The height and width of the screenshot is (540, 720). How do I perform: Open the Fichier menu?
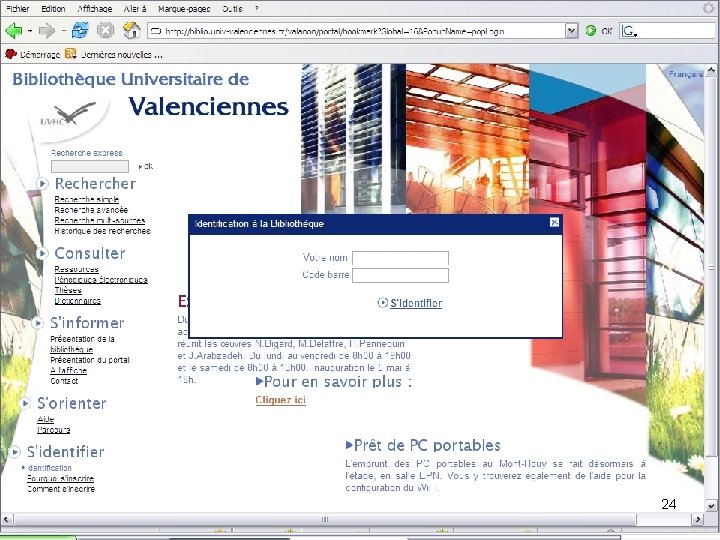(x=17, y=8)
